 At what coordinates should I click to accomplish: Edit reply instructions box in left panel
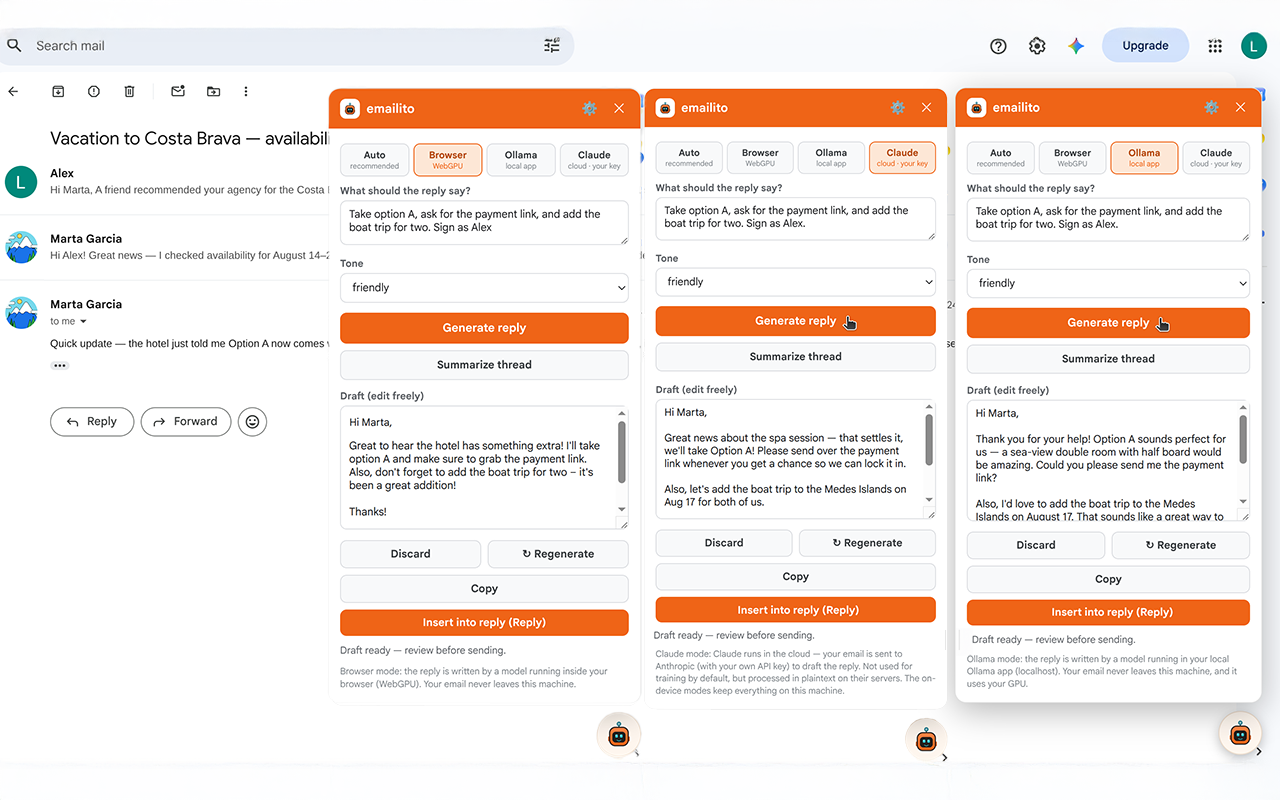484,223
